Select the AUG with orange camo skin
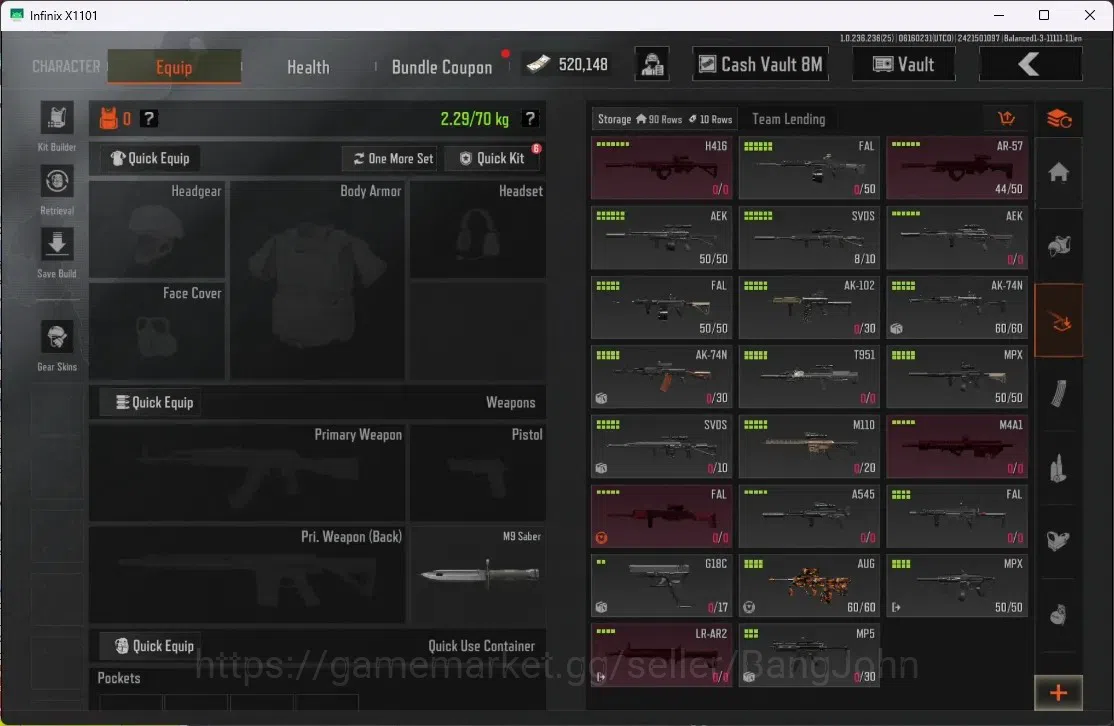This screenshot has height=726, width=1114. tap(809, 585)
